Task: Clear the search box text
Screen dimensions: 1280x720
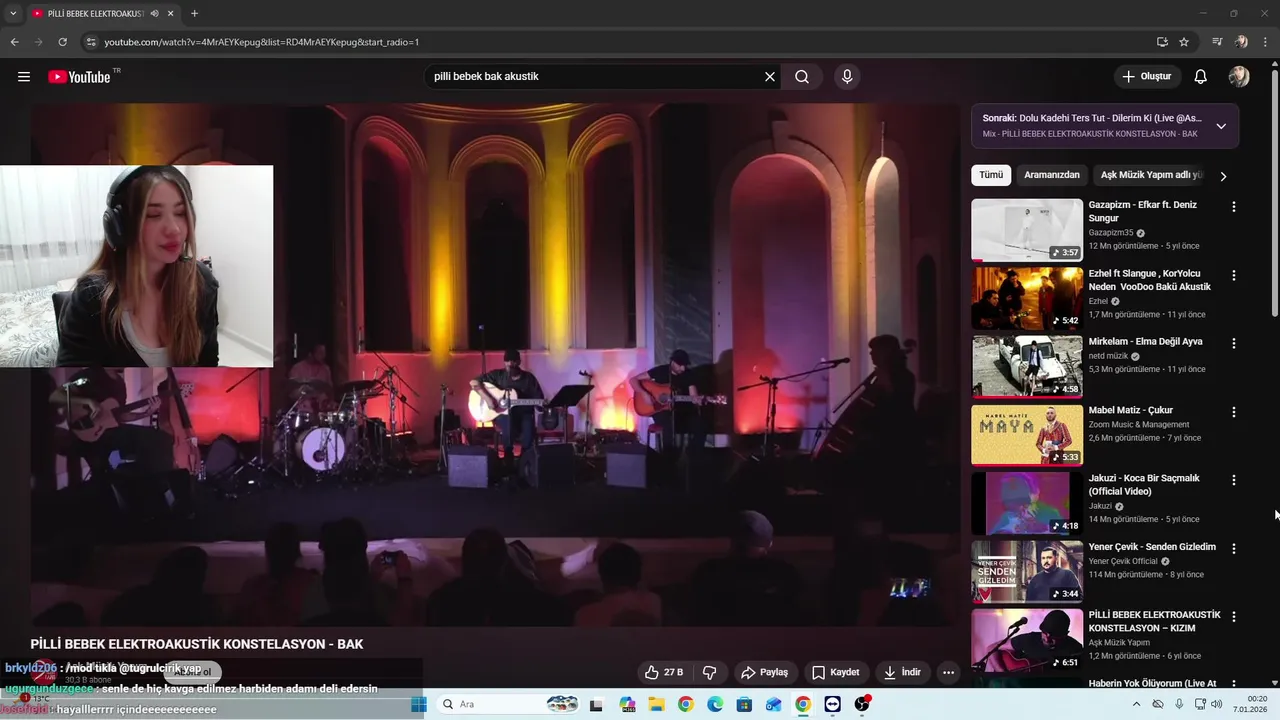Action: [x=770, y=77]
